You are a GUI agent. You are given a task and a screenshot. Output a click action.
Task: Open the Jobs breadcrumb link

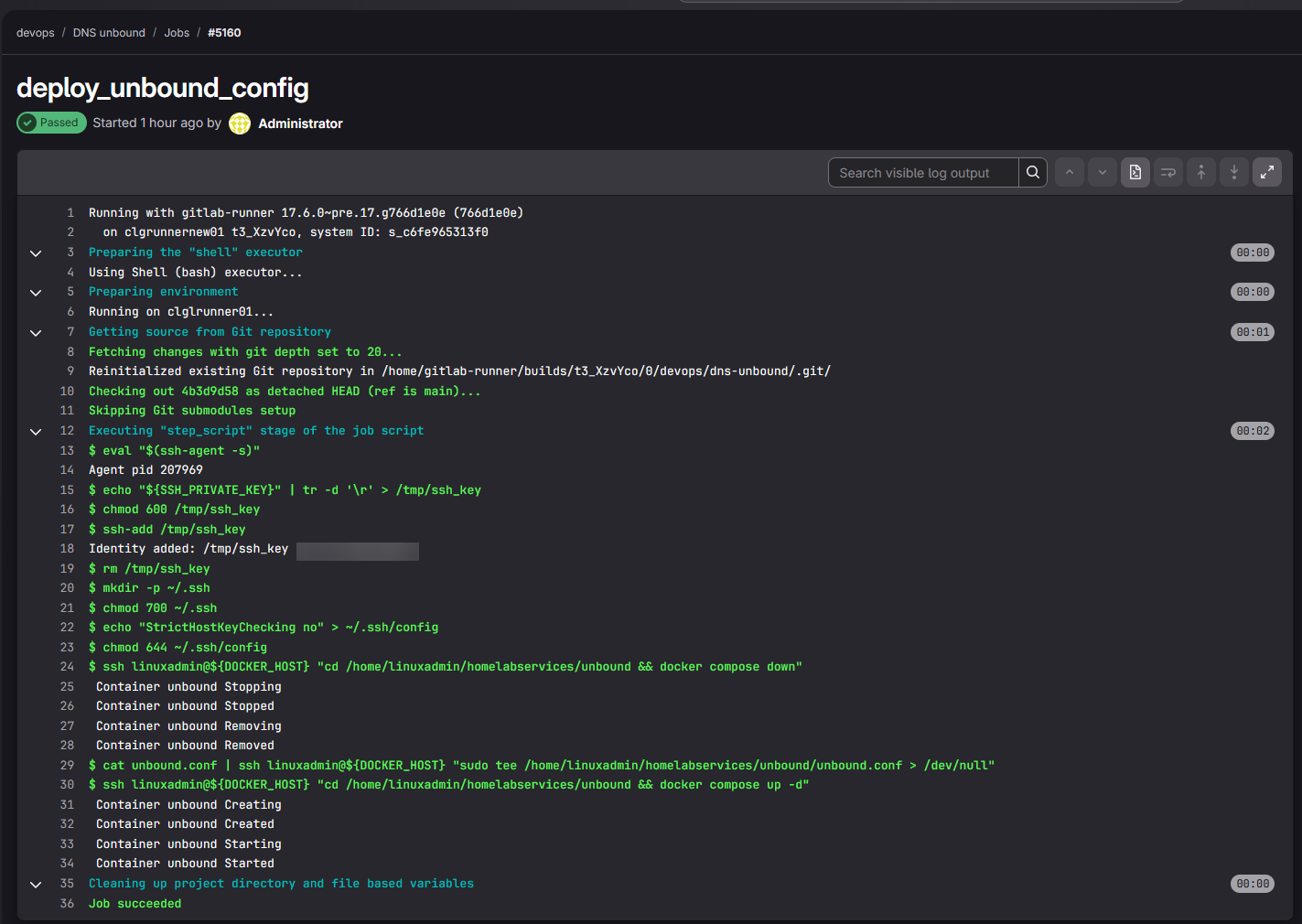pos(177,32)
